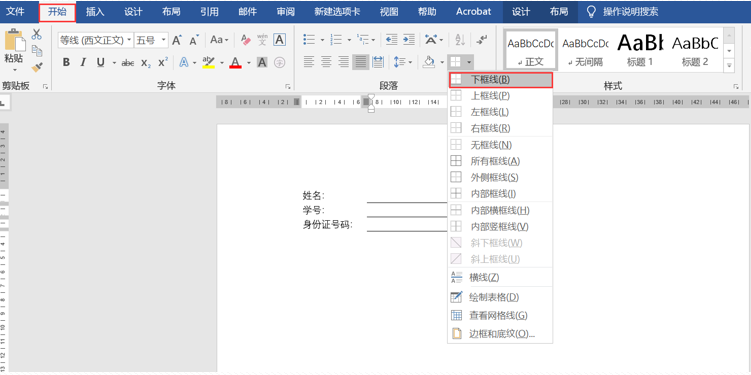
Task: Open font dialog launcher
Action: (x=288, y=86)
